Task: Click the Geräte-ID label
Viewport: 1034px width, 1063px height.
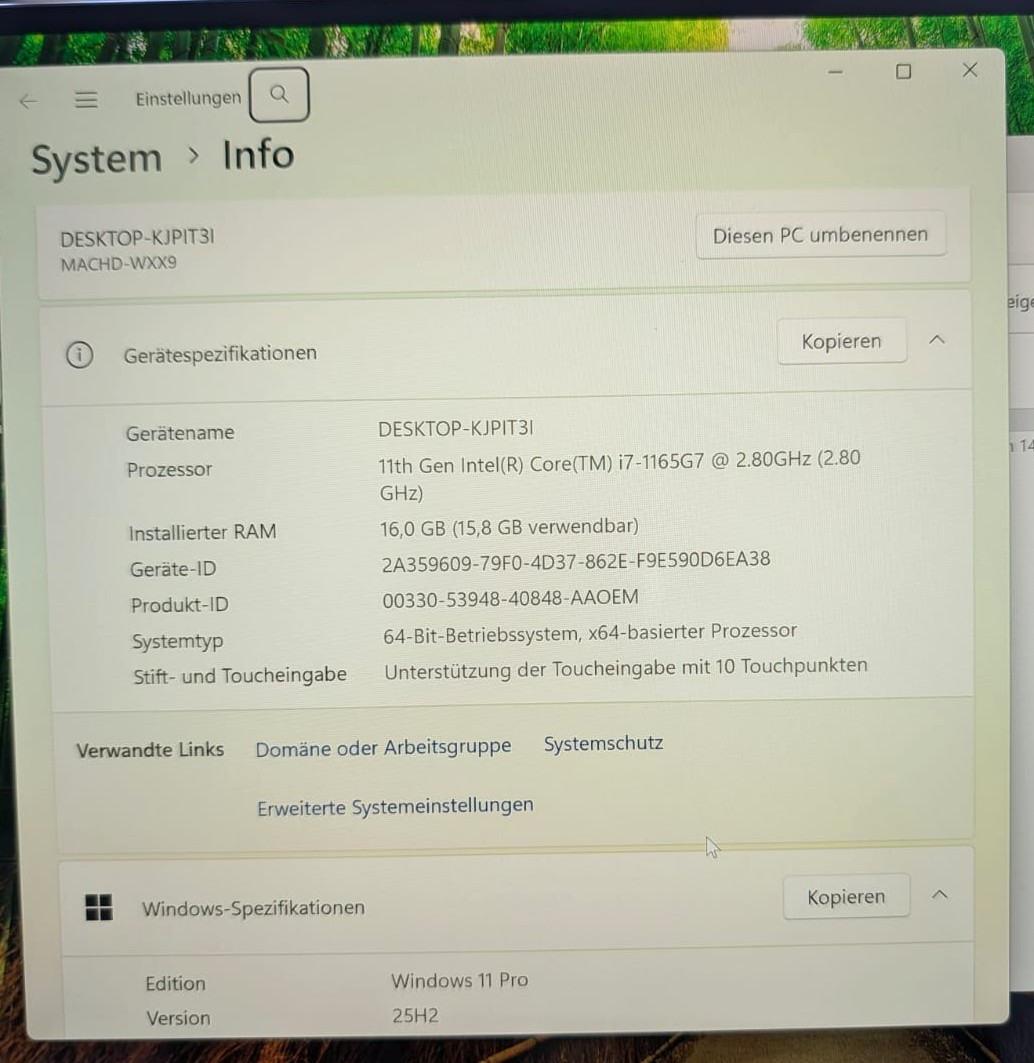Action: coord(174,569)
